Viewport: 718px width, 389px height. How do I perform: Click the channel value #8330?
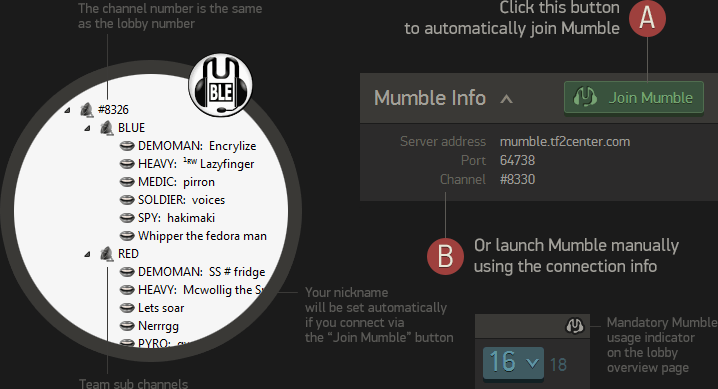point(517,179)
